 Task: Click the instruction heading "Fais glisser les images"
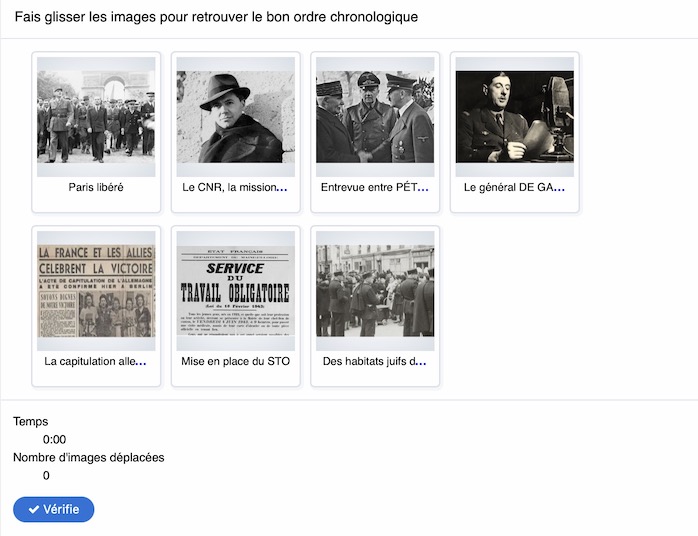pyautogui.click(x=216, y=17)
